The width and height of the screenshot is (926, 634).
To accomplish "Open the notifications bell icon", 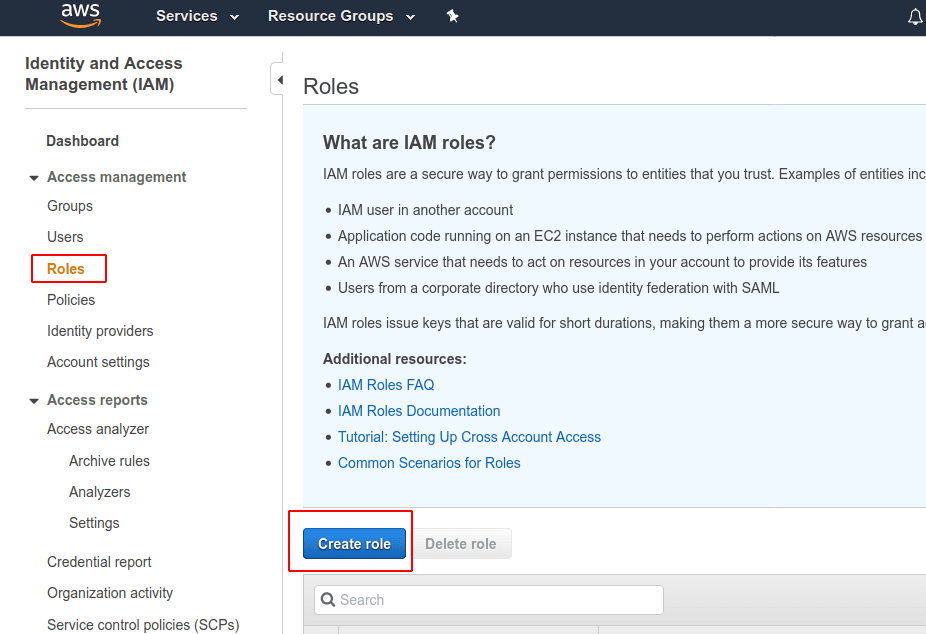I will [915, 17].
